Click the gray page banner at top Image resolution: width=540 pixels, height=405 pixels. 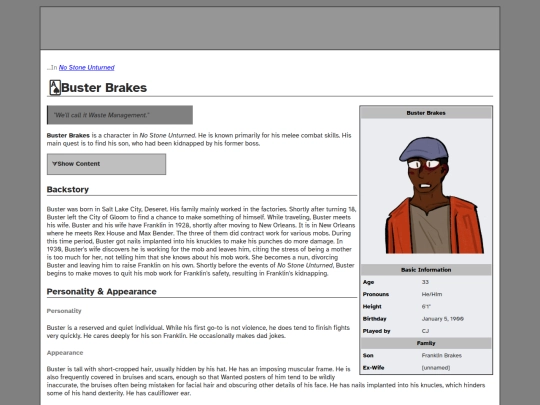click(x=270, y=28)
